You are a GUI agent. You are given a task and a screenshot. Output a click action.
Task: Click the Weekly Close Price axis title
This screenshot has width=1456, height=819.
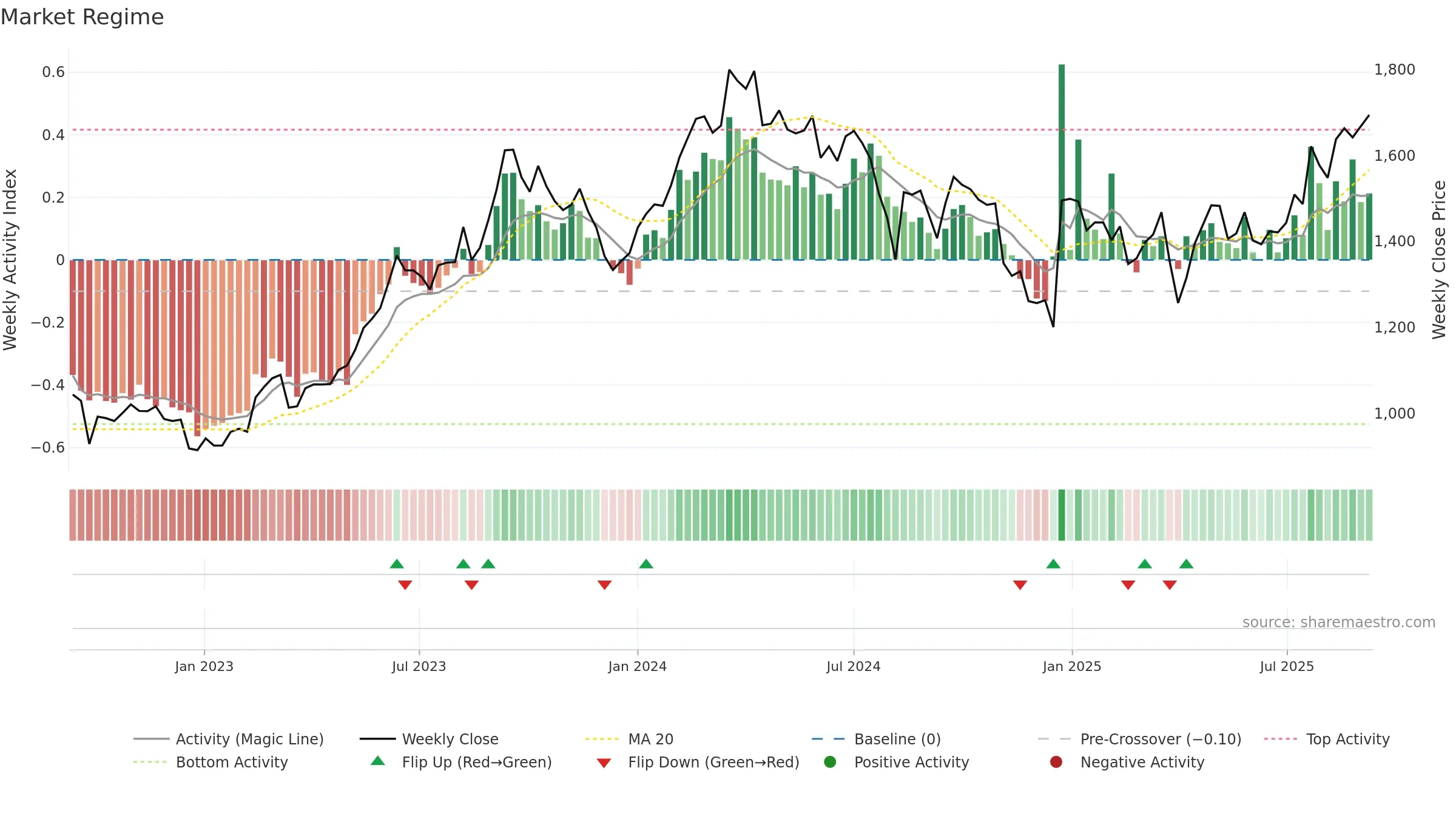(1439, 260)
